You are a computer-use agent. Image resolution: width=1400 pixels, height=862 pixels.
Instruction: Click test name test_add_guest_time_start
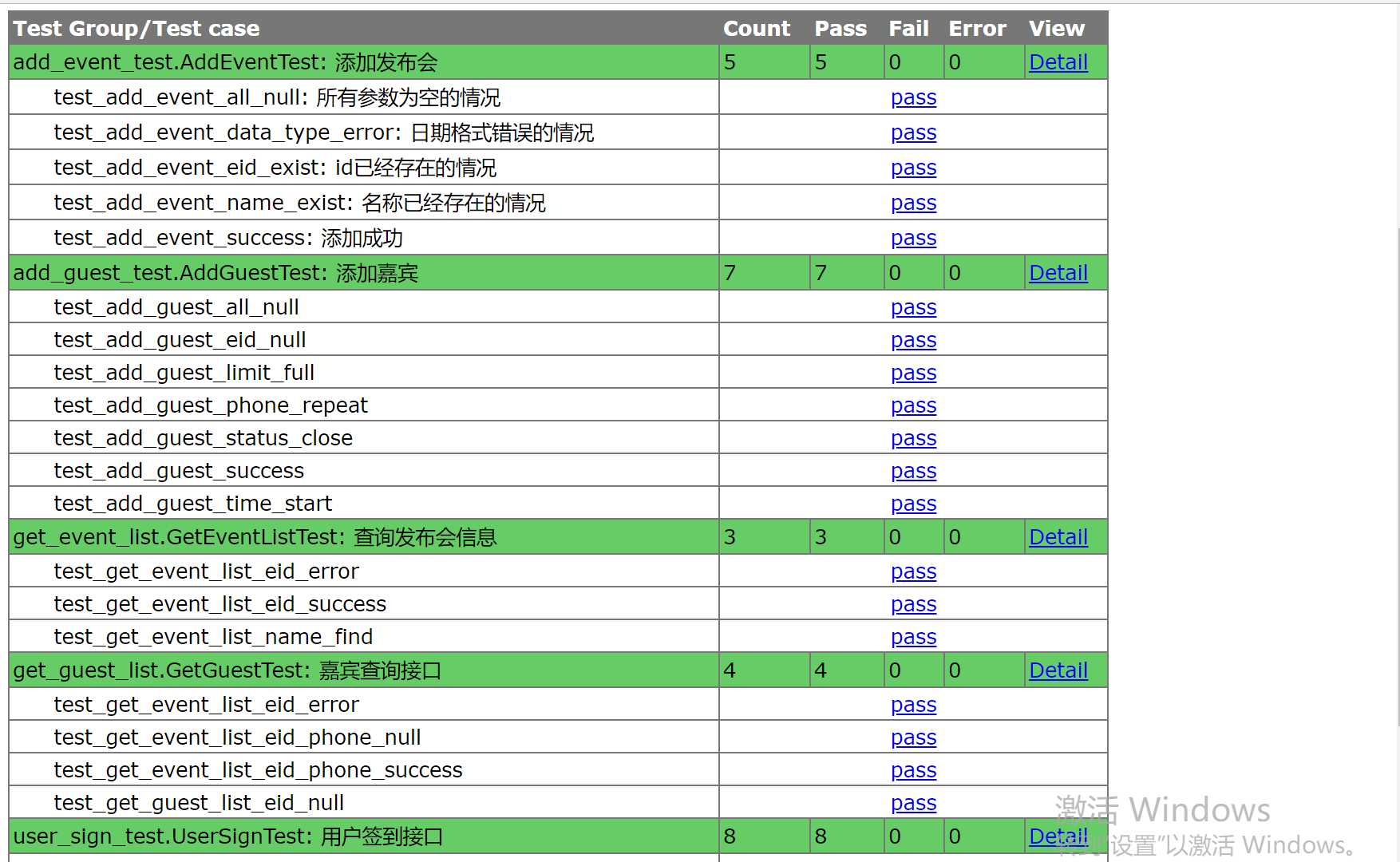193,504
